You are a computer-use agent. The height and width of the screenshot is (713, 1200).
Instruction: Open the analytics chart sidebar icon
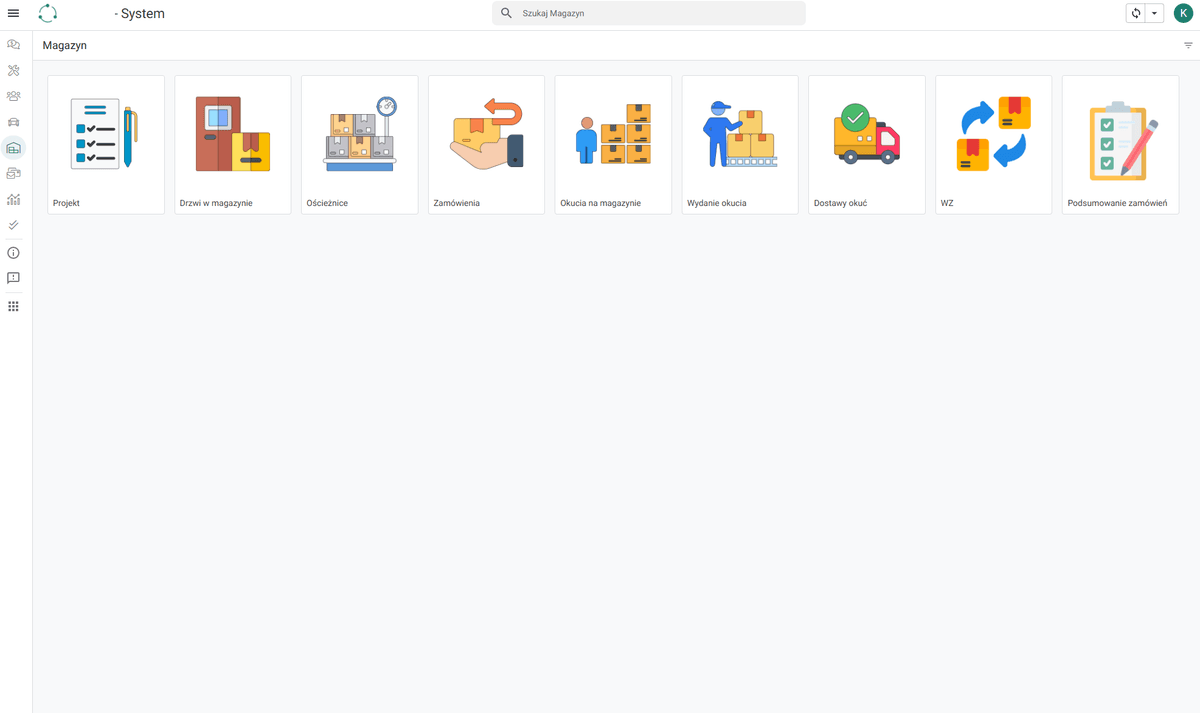pos(13,200)
